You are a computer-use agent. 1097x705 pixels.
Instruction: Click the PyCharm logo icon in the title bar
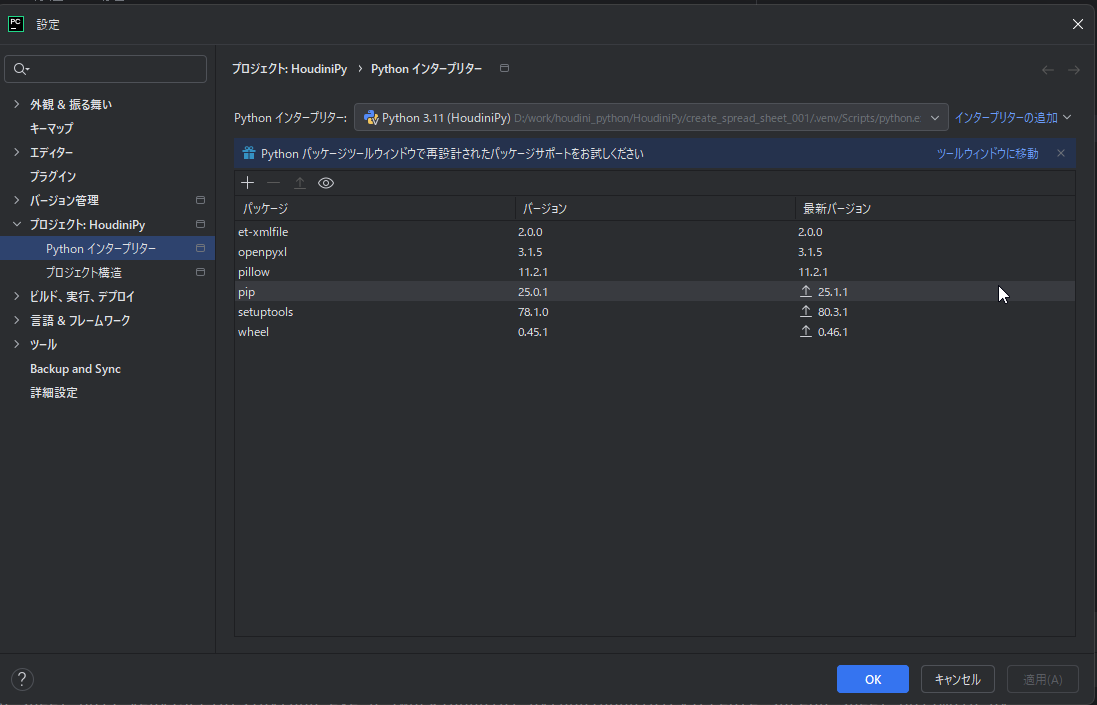pos(15,24)
